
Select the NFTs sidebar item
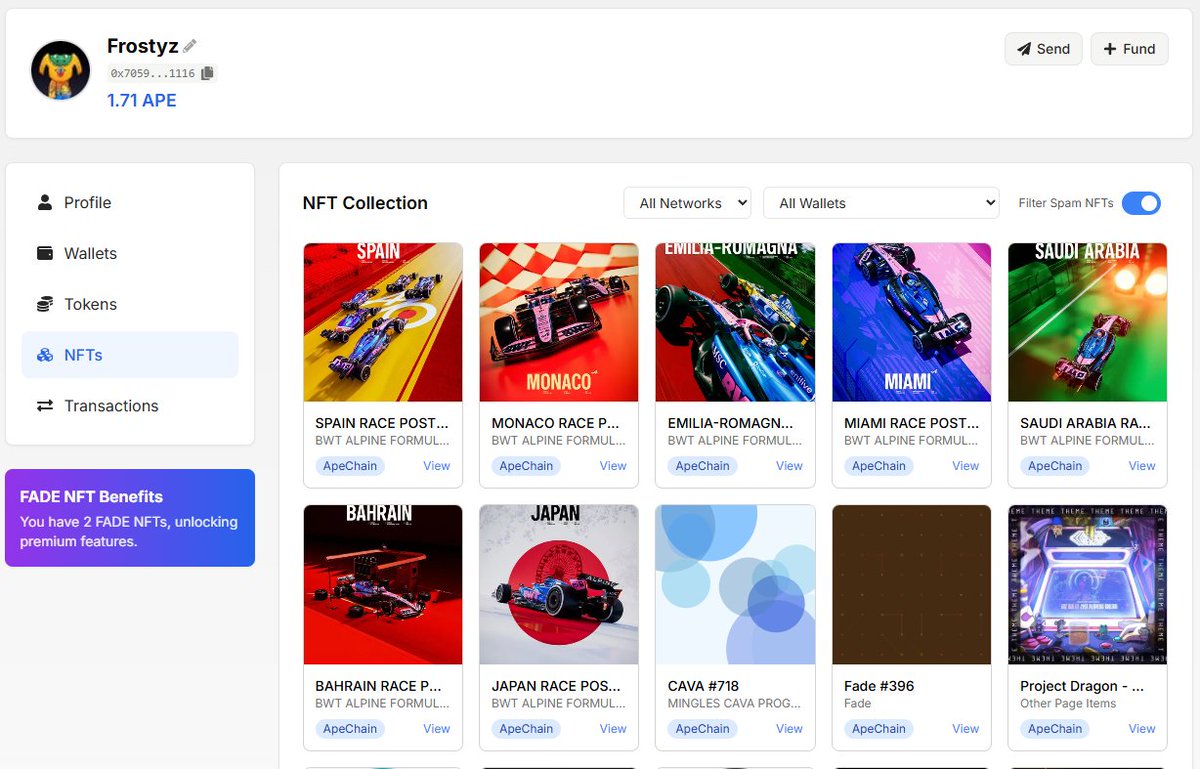click(130, 355)
